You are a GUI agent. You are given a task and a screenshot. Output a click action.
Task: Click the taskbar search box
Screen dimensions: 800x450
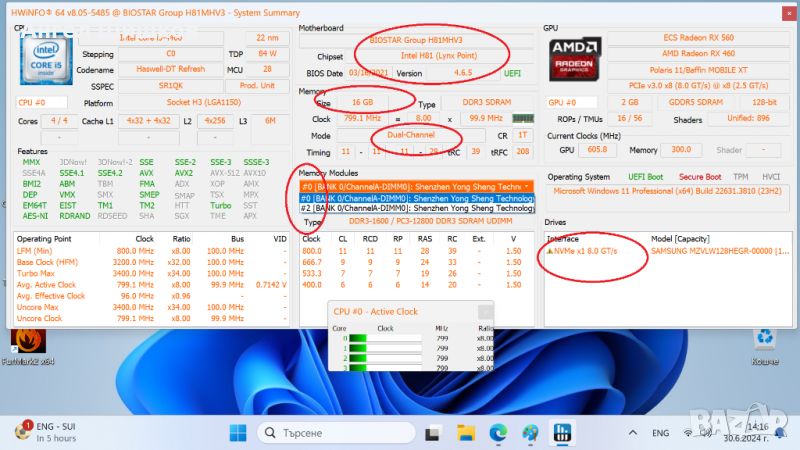point(336,433)
